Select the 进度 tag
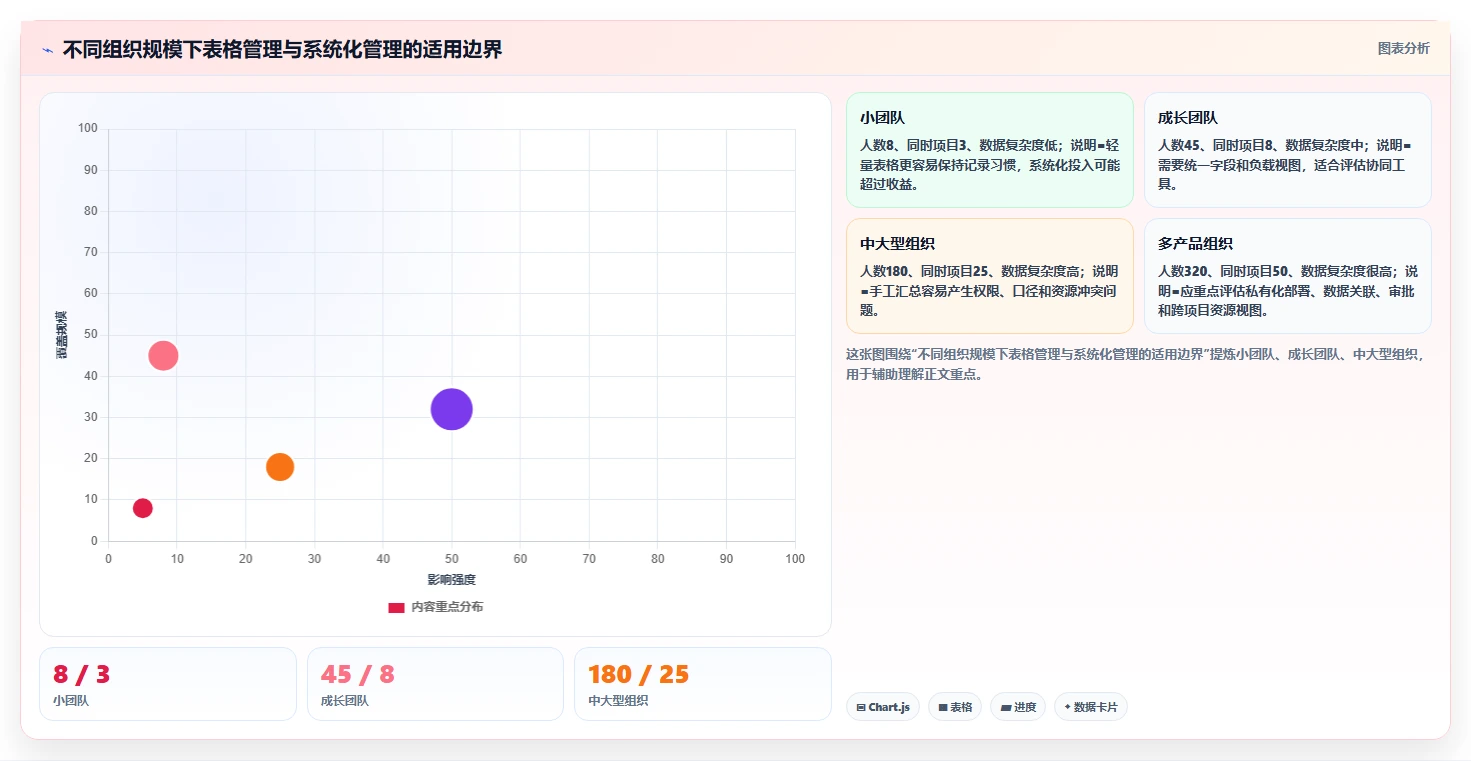The width and height of the screenshot is (1471, 761). pyautogui.click(x=1018, y=707)
